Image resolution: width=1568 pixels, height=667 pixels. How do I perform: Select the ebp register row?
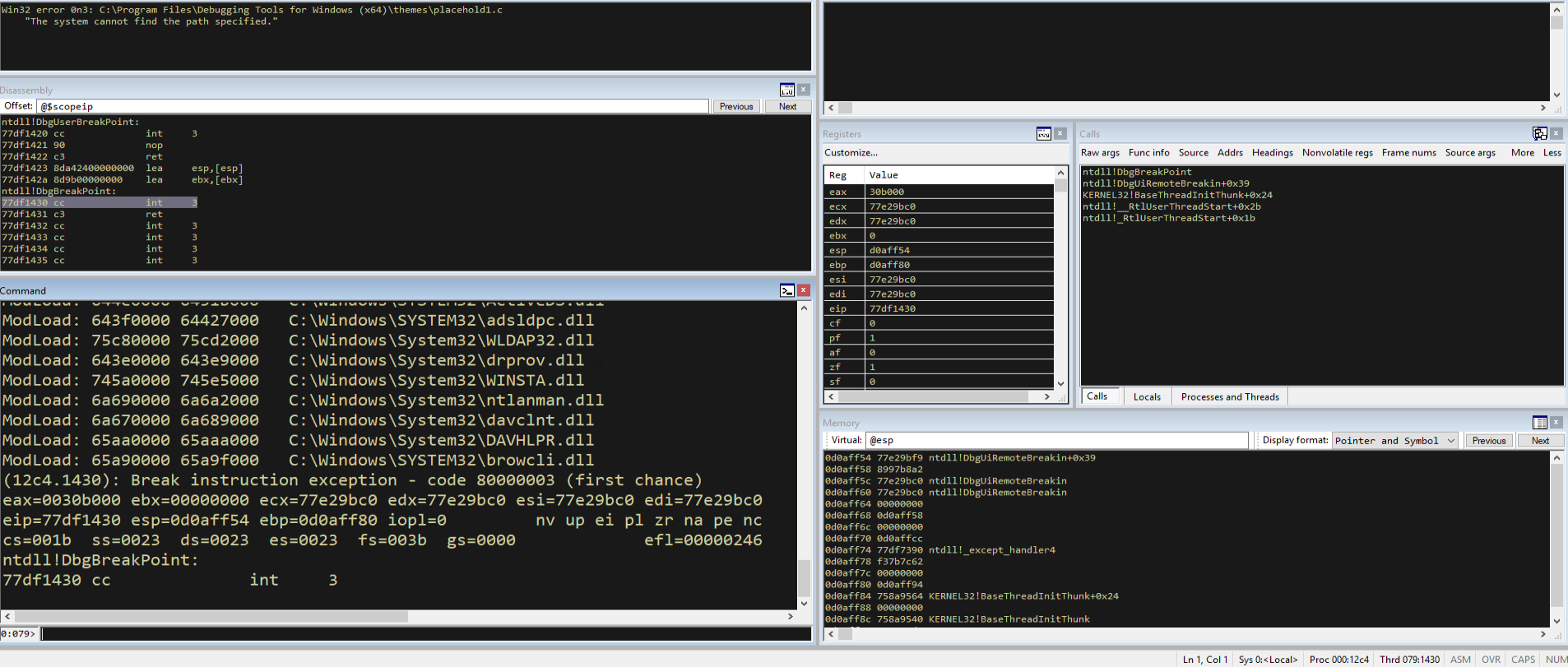point(939,265)
